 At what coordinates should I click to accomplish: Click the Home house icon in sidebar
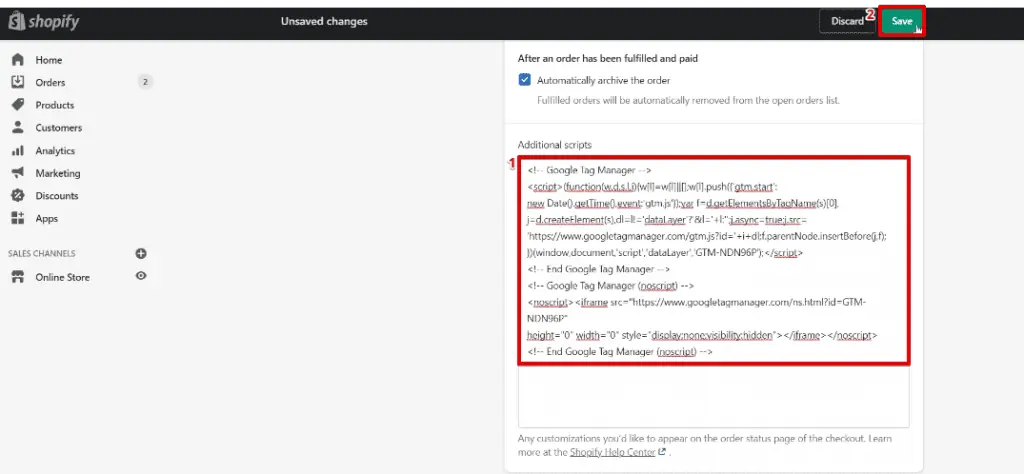(x=18, y=59)
